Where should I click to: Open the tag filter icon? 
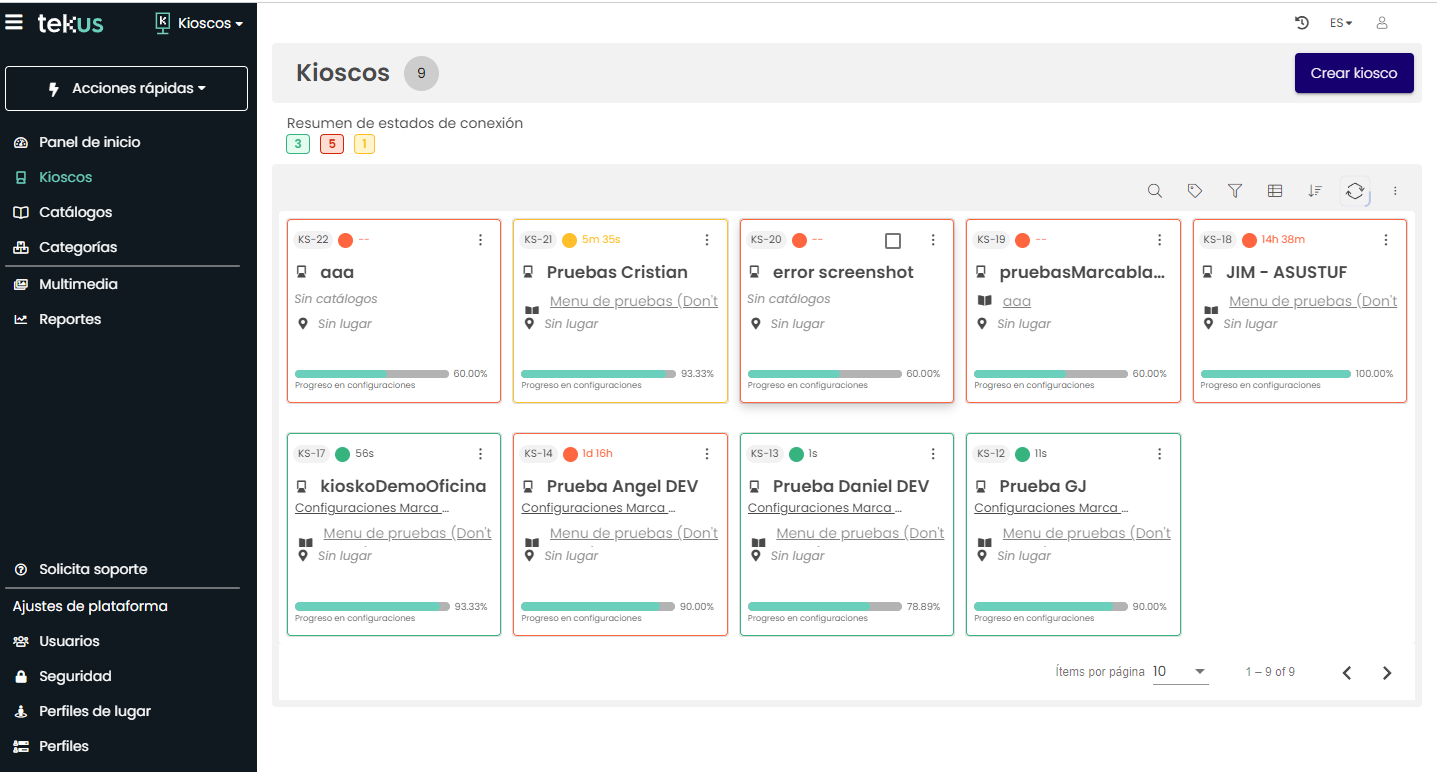[1194, 191]
